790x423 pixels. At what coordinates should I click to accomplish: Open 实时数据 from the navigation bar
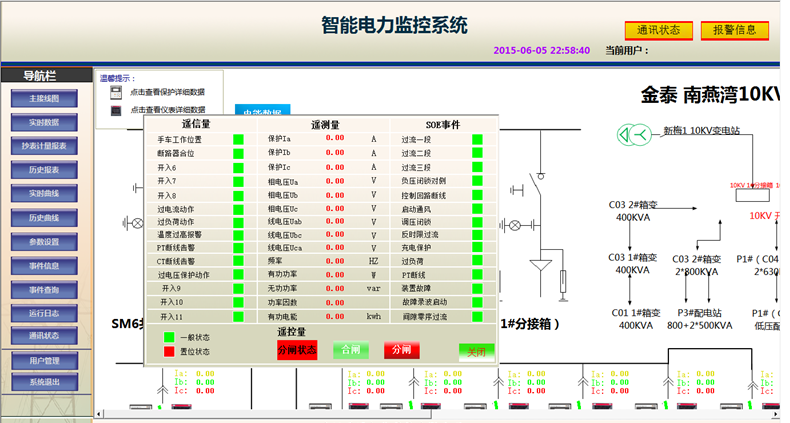click(44, 123)
